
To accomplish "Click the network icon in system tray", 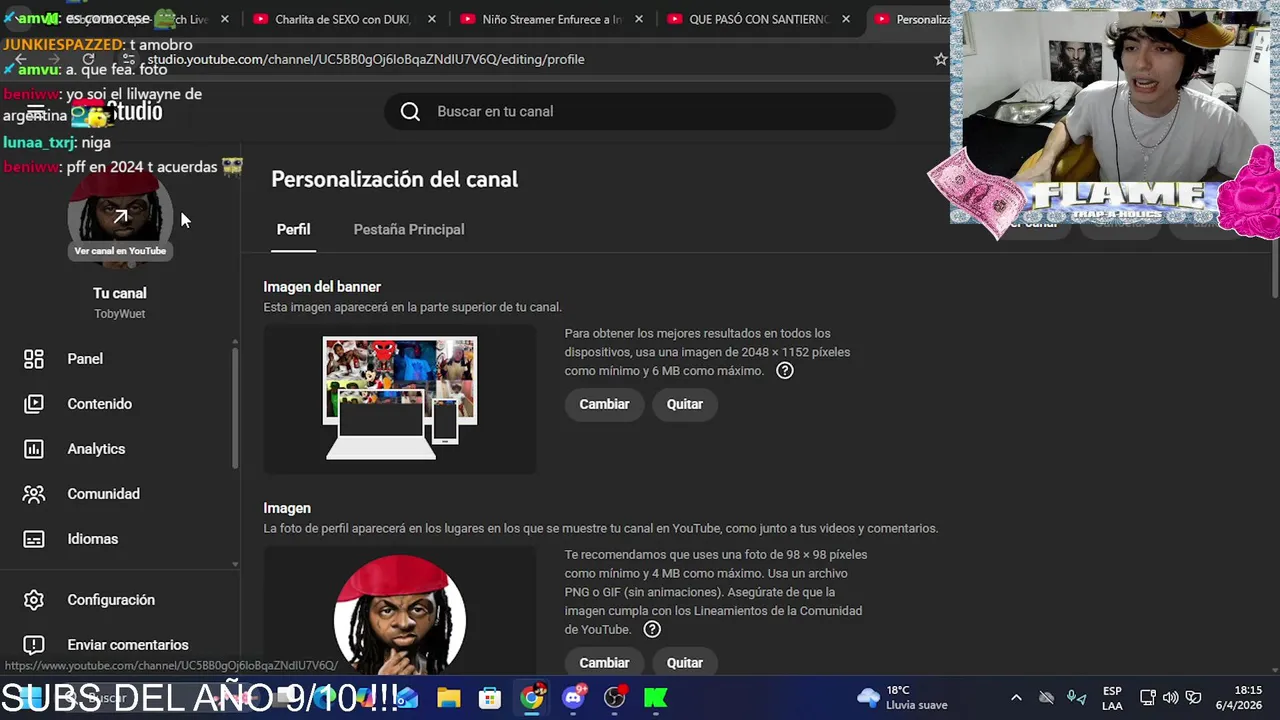I will point(1148,697).
